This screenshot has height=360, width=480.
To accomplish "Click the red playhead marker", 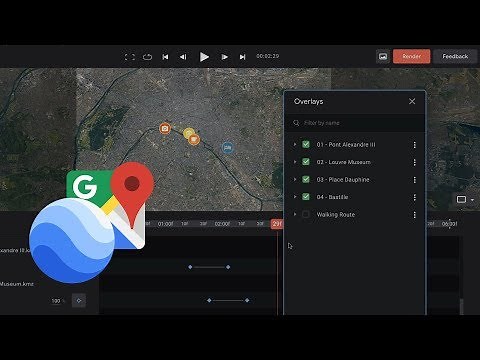I will (277, 224).
